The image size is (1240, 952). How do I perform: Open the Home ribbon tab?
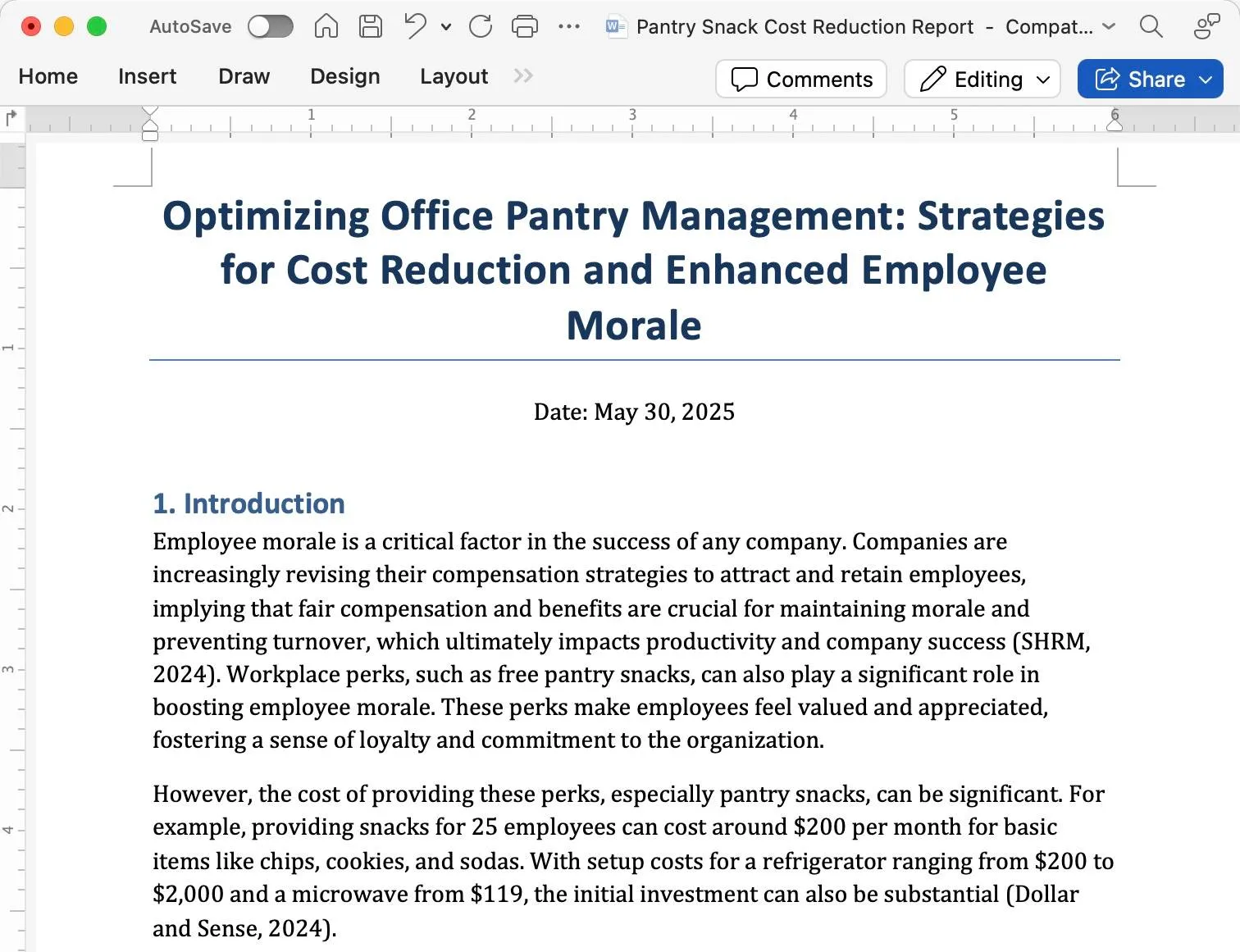(x=48, y=76)
